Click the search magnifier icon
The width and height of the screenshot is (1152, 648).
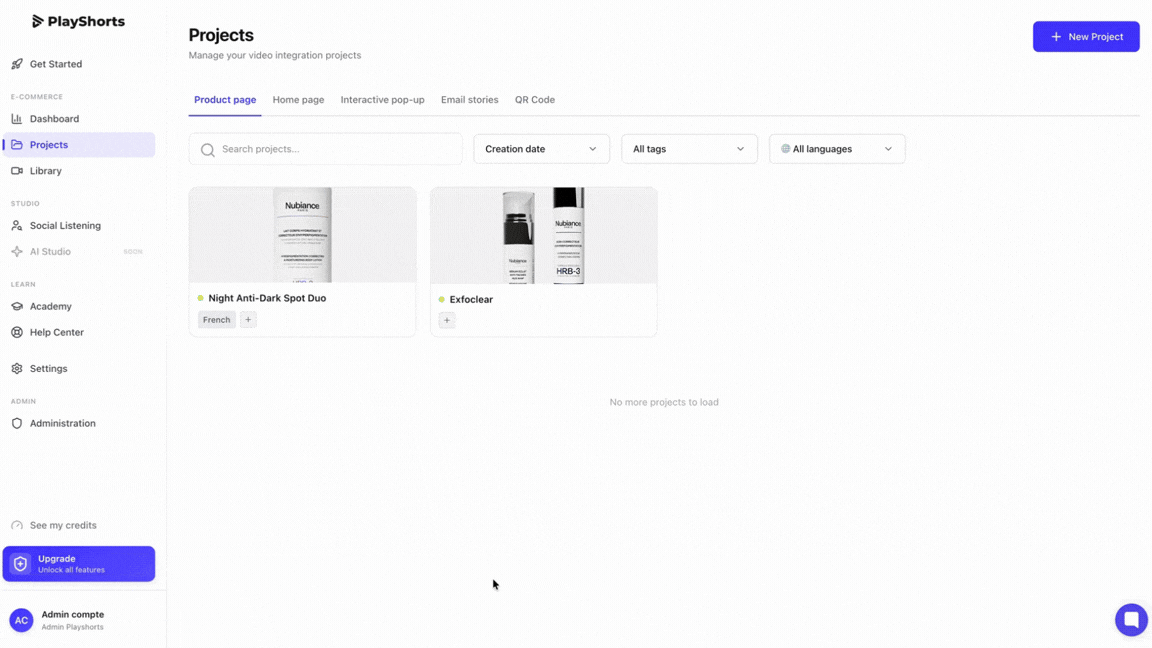click(208, 150)
